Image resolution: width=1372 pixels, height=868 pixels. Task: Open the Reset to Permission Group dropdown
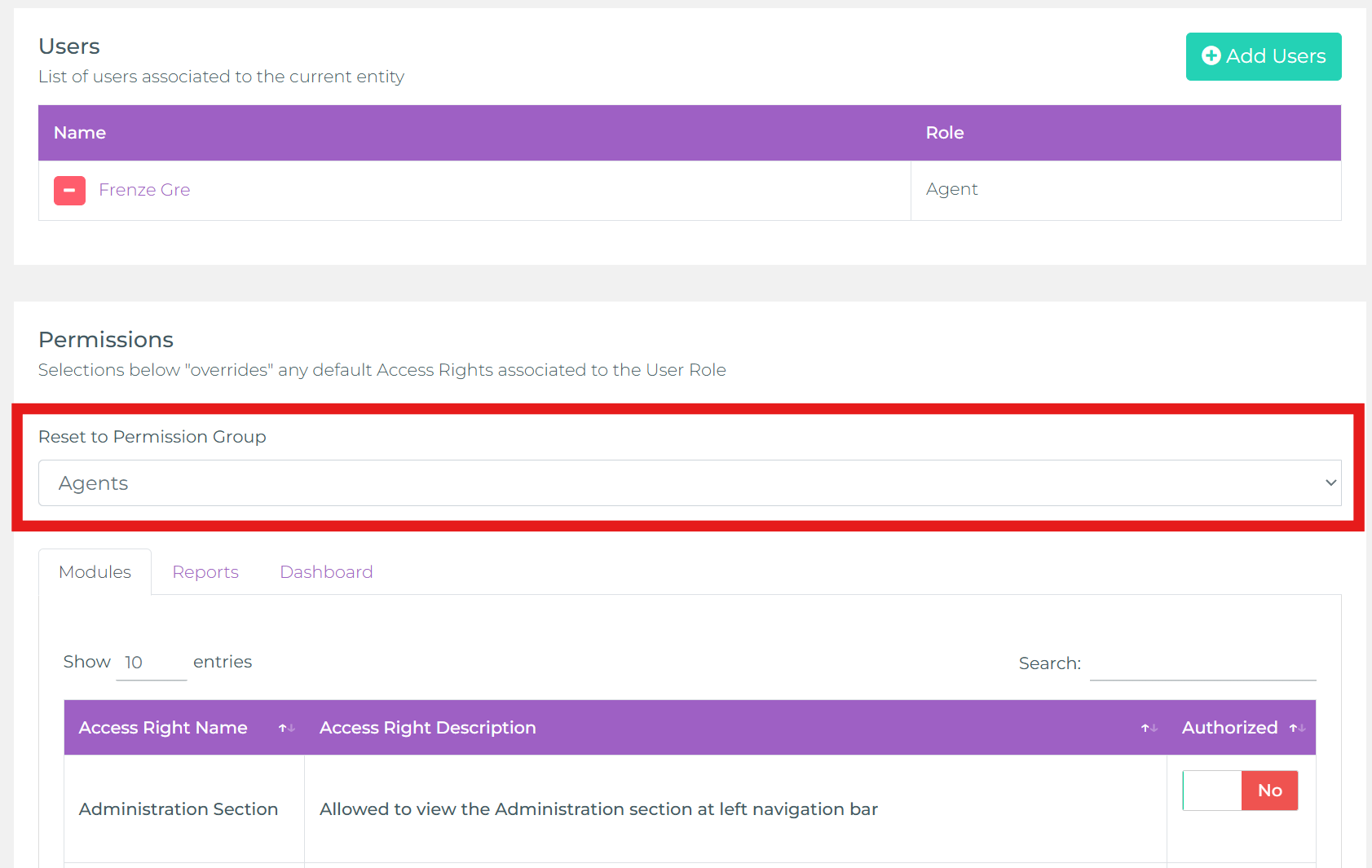689,483
